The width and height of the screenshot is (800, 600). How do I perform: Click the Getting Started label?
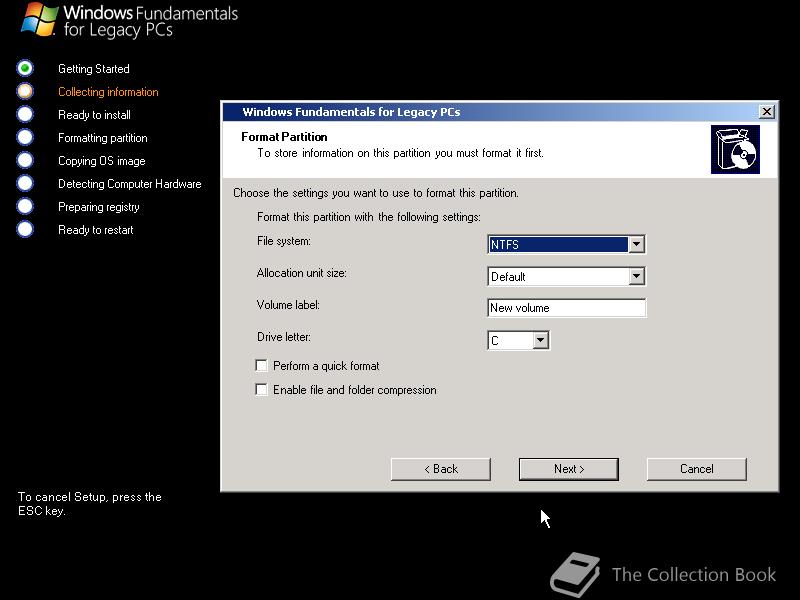tap(94, 69)
